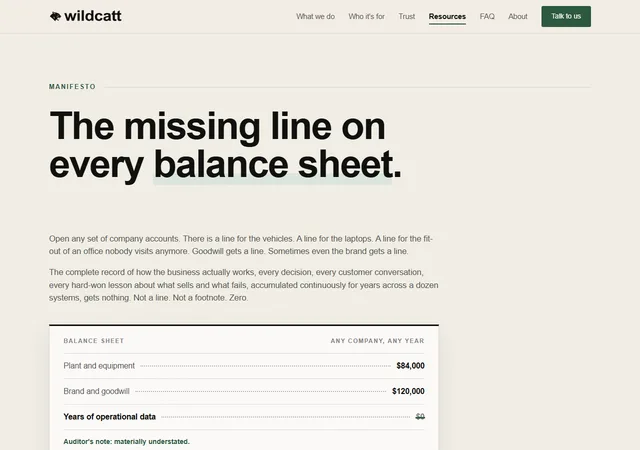The image size is (640, 450).
Task: Open the What we do menu
Action: pos(316,16)
